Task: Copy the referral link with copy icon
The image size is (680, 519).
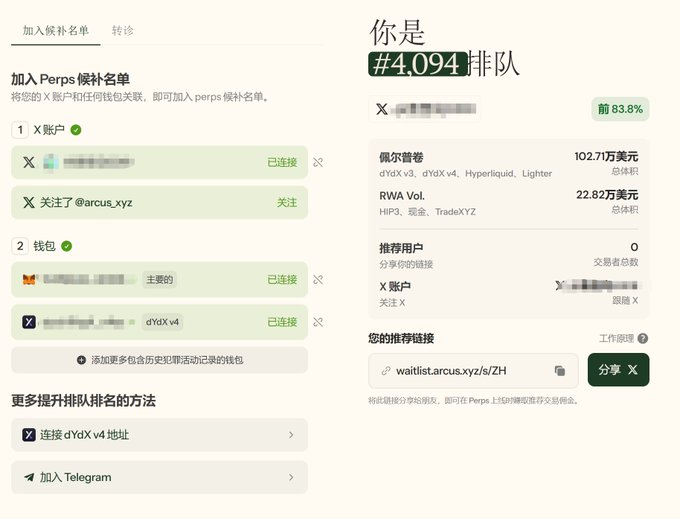Action: click(560, 371)
